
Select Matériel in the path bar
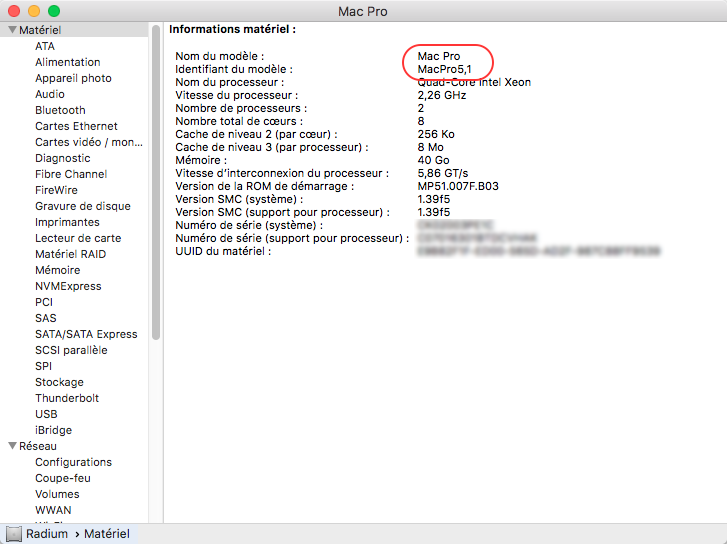[107, 534]
